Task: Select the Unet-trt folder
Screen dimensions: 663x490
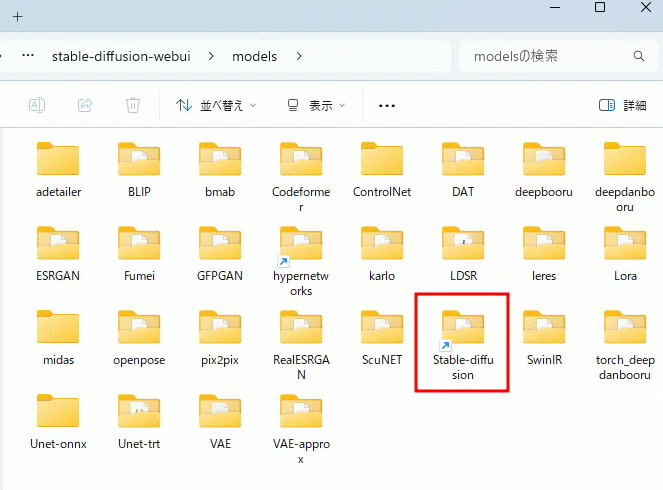Action: [x=139, y=422]
